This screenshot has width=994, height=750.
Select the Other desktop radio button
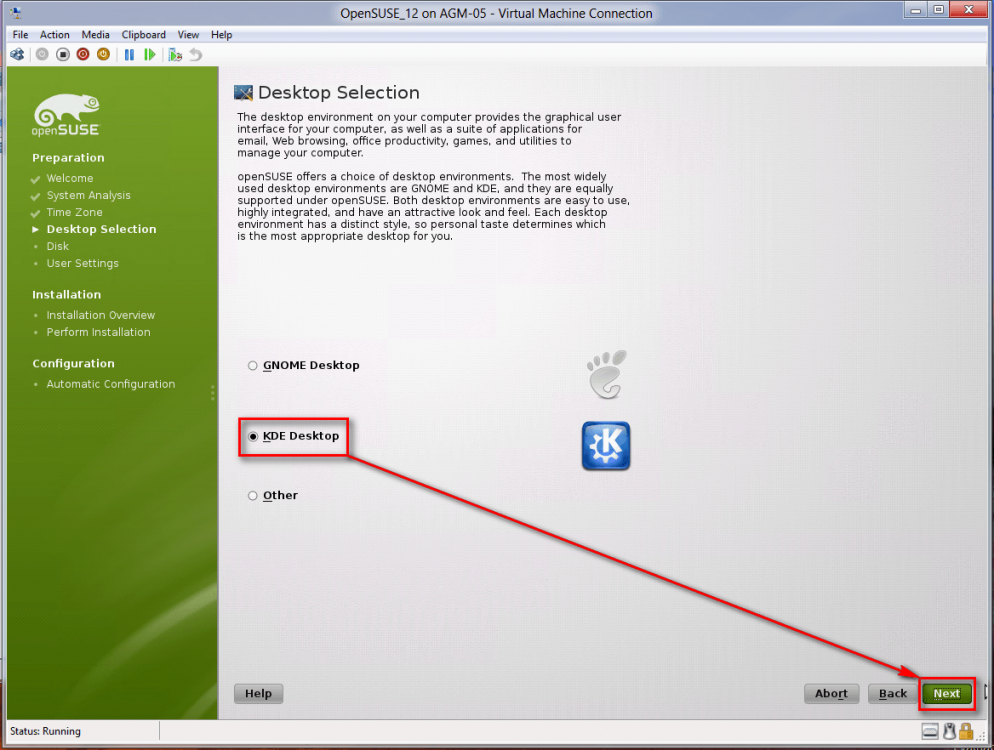(x=252, y=496)
